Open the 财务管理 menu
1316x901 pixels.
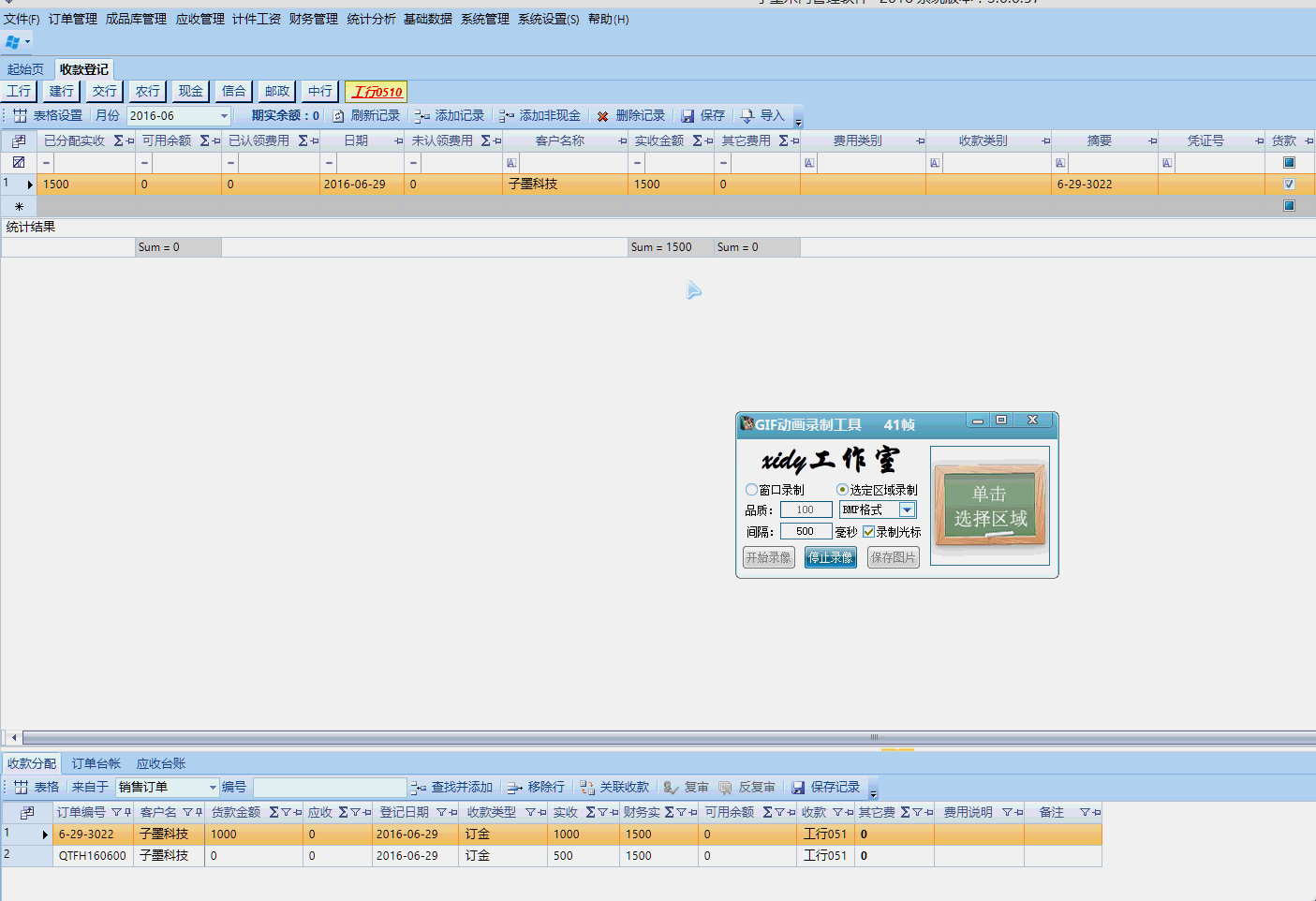point(313,19)
